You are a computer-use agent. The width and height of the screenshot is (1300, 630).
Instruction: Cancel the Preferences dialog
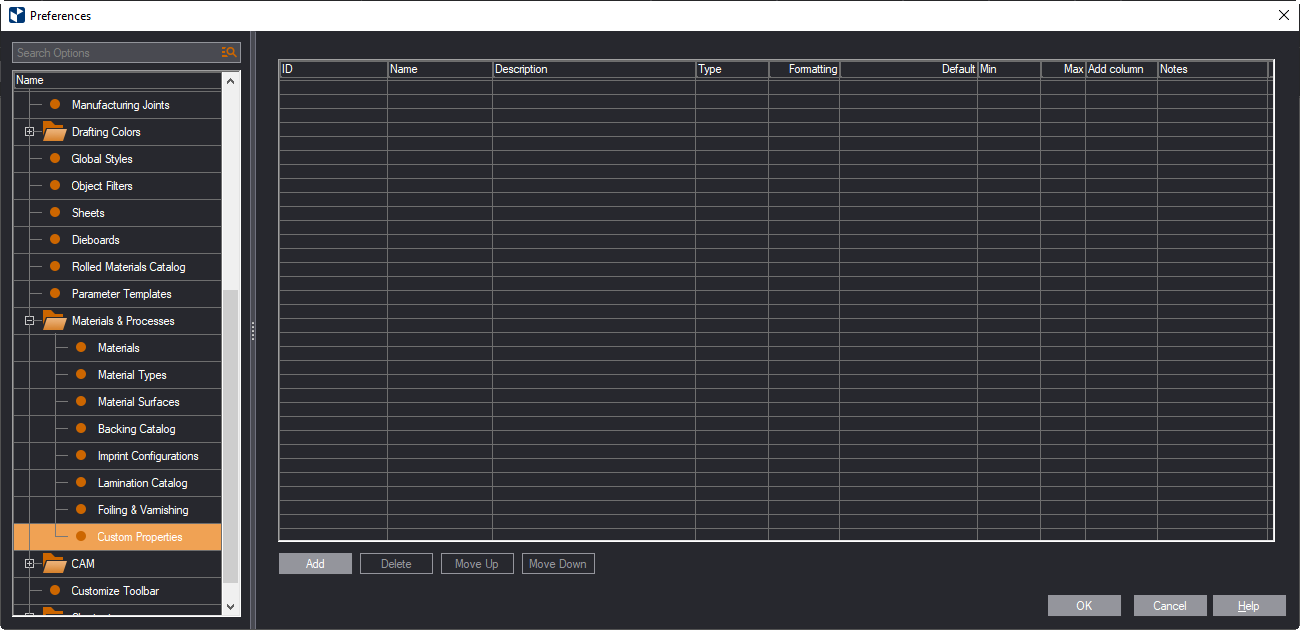(1169, 606)
